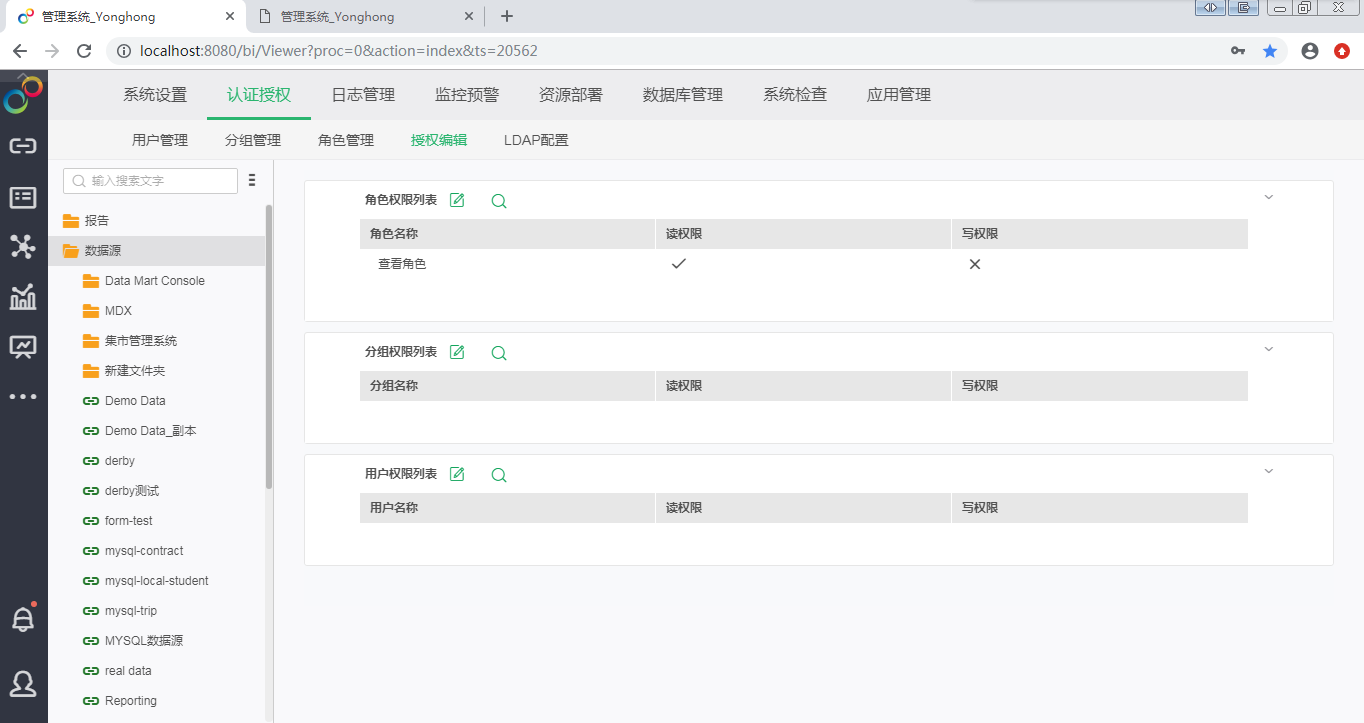Open the network node sidebar icon
This screenshot has height=723, width=1364.
23,246
